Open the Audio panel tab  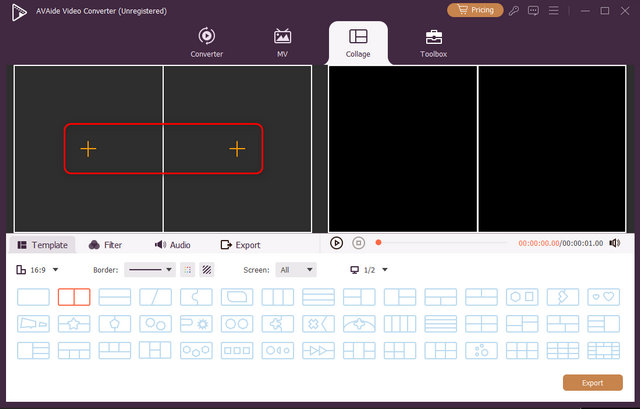172,245
